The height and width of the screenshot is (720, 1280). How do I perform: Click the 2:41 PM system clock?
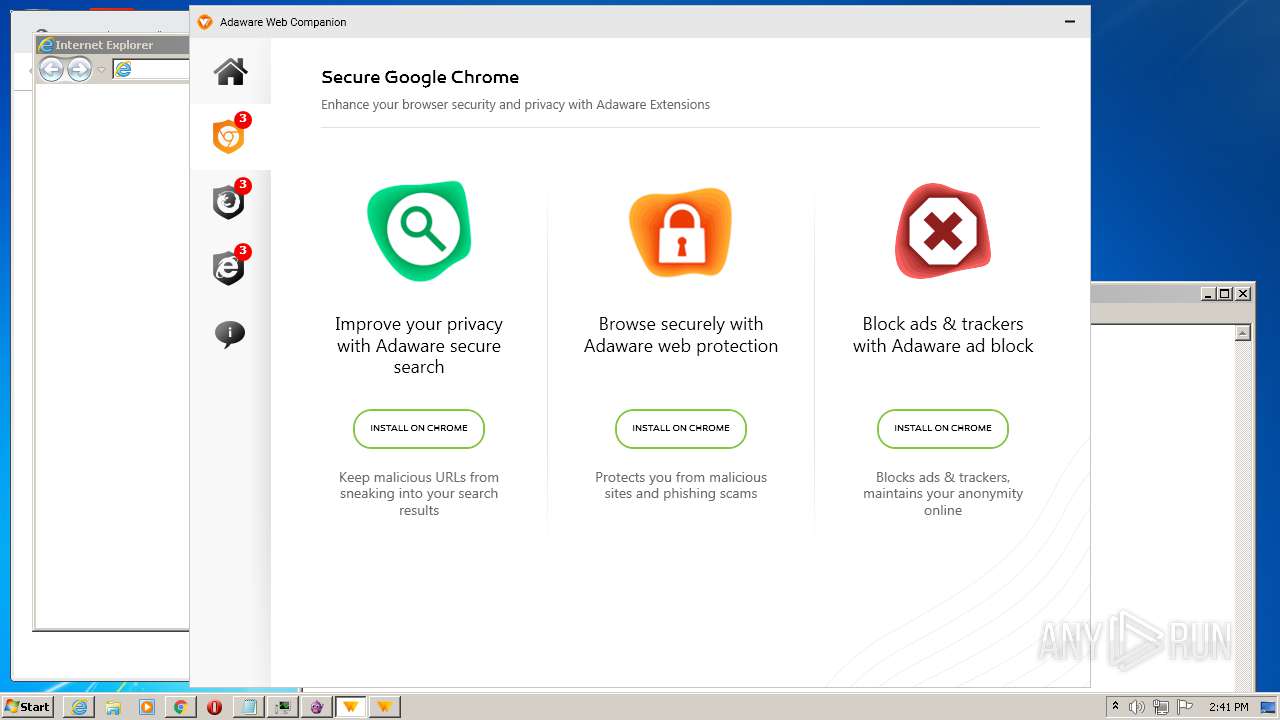[1228, 707]
